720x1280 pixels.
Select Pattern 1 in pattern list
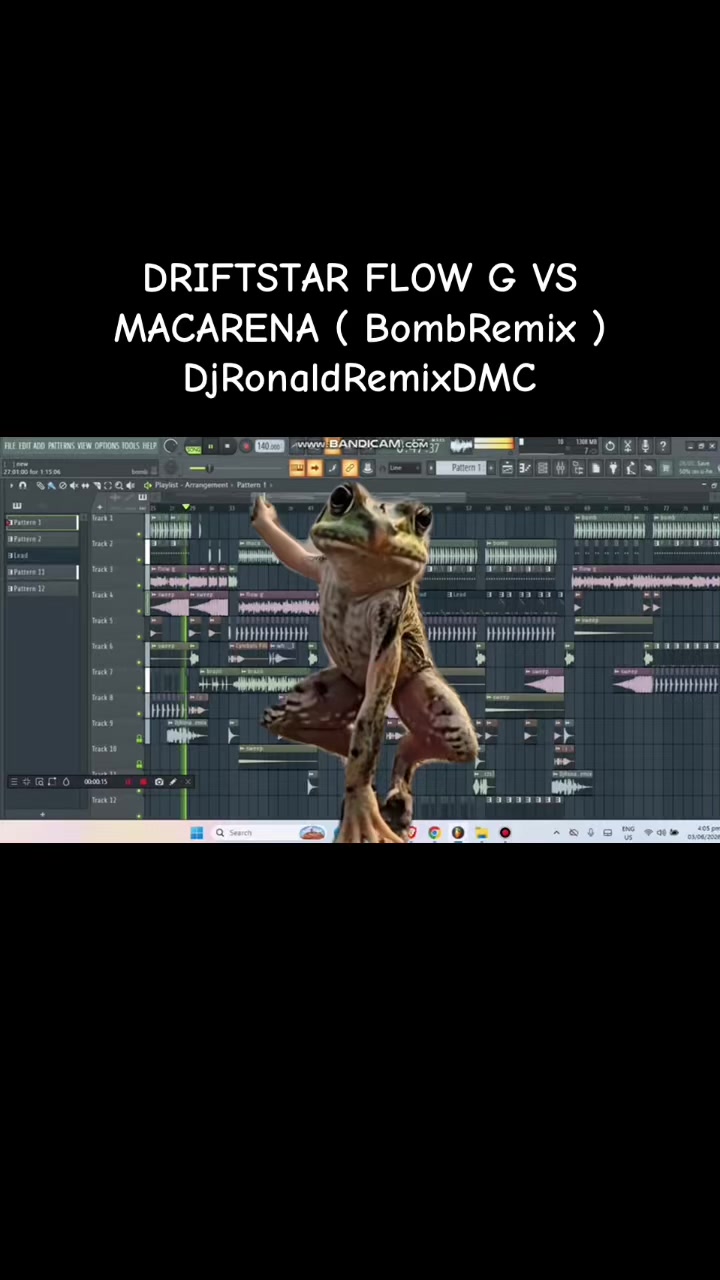pos(42,522)
